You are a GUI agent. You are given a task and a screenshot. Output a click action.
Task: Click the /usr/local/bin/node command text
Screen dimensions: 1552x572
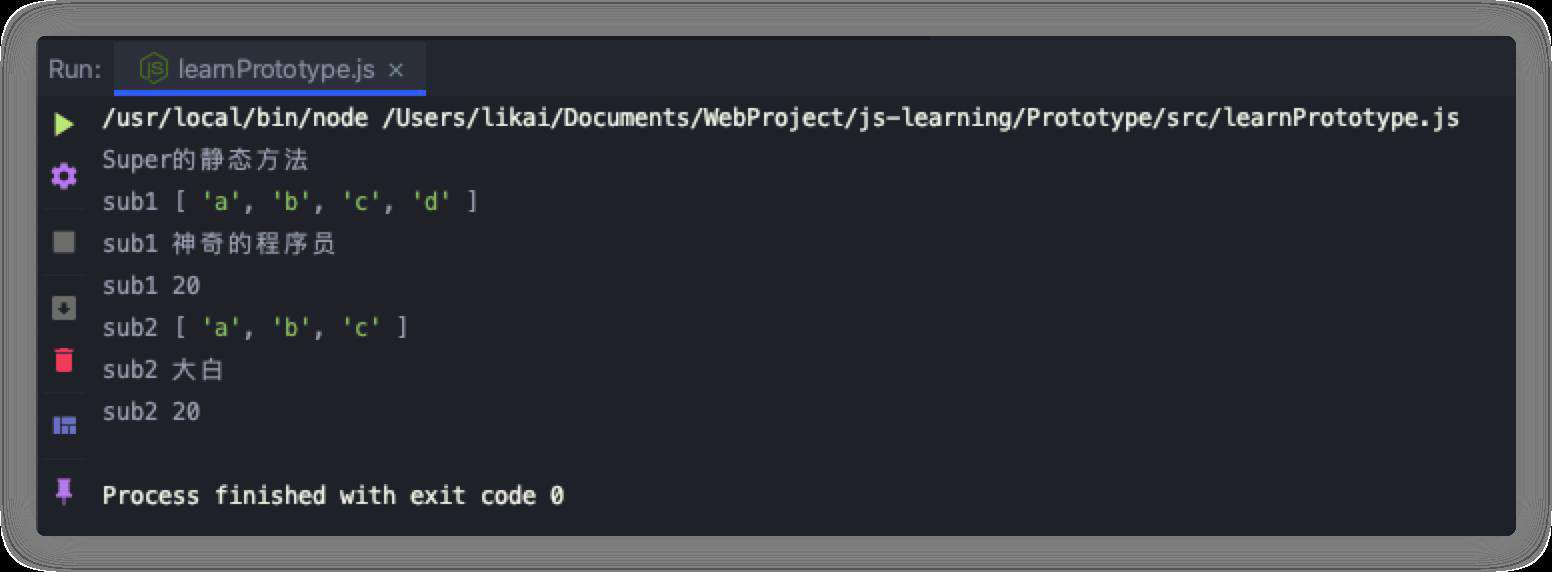[x=237, y=118]
